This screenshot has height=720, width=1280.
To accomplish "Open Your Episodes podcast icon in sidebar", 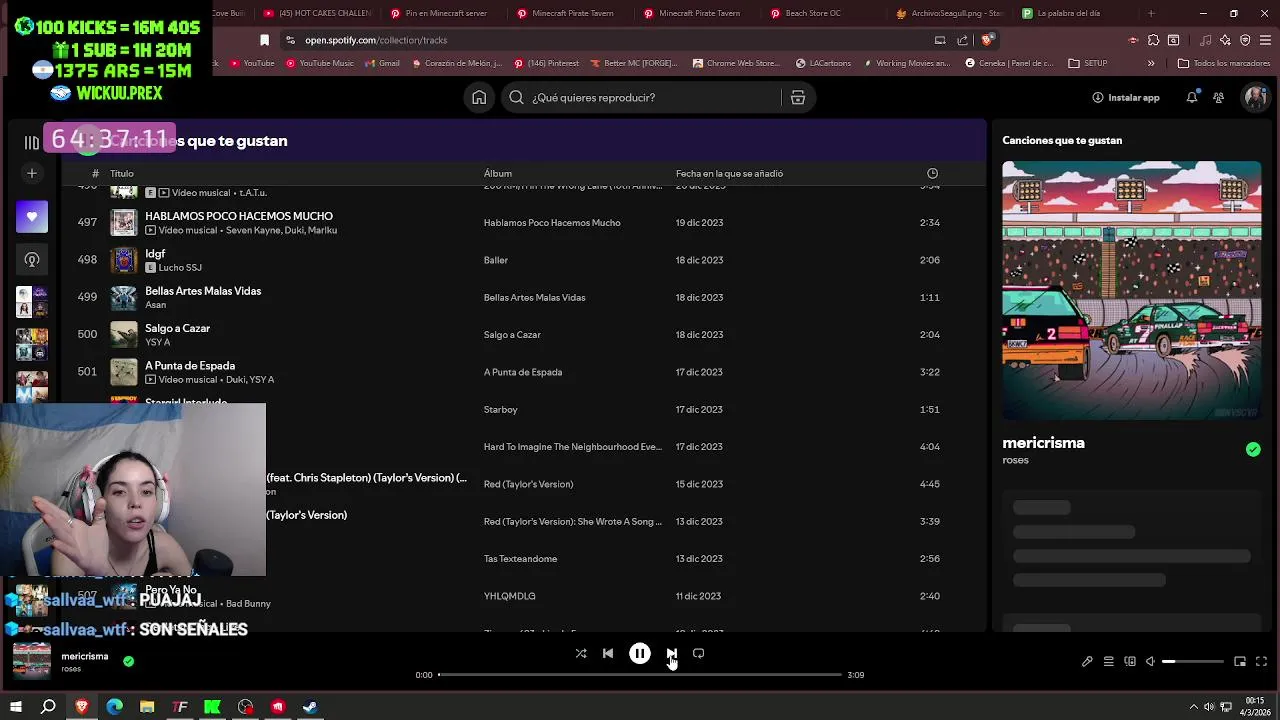I will pos(32,259).
